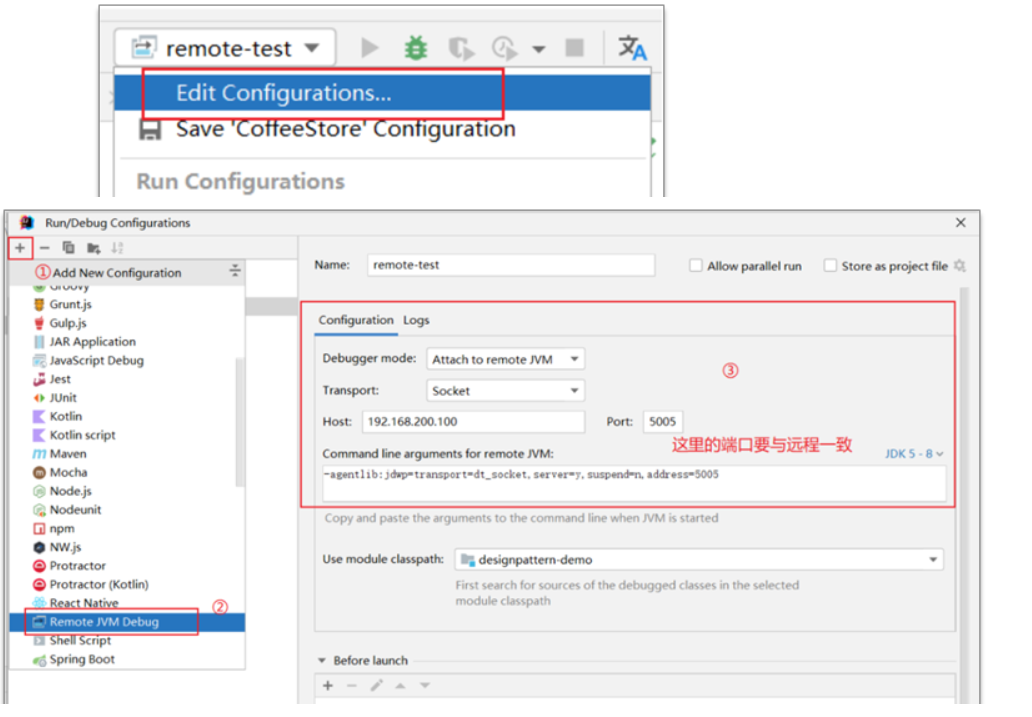The image size is (1032, 717).
Task: Click the command line arguments text box
Action: point(634,485)
